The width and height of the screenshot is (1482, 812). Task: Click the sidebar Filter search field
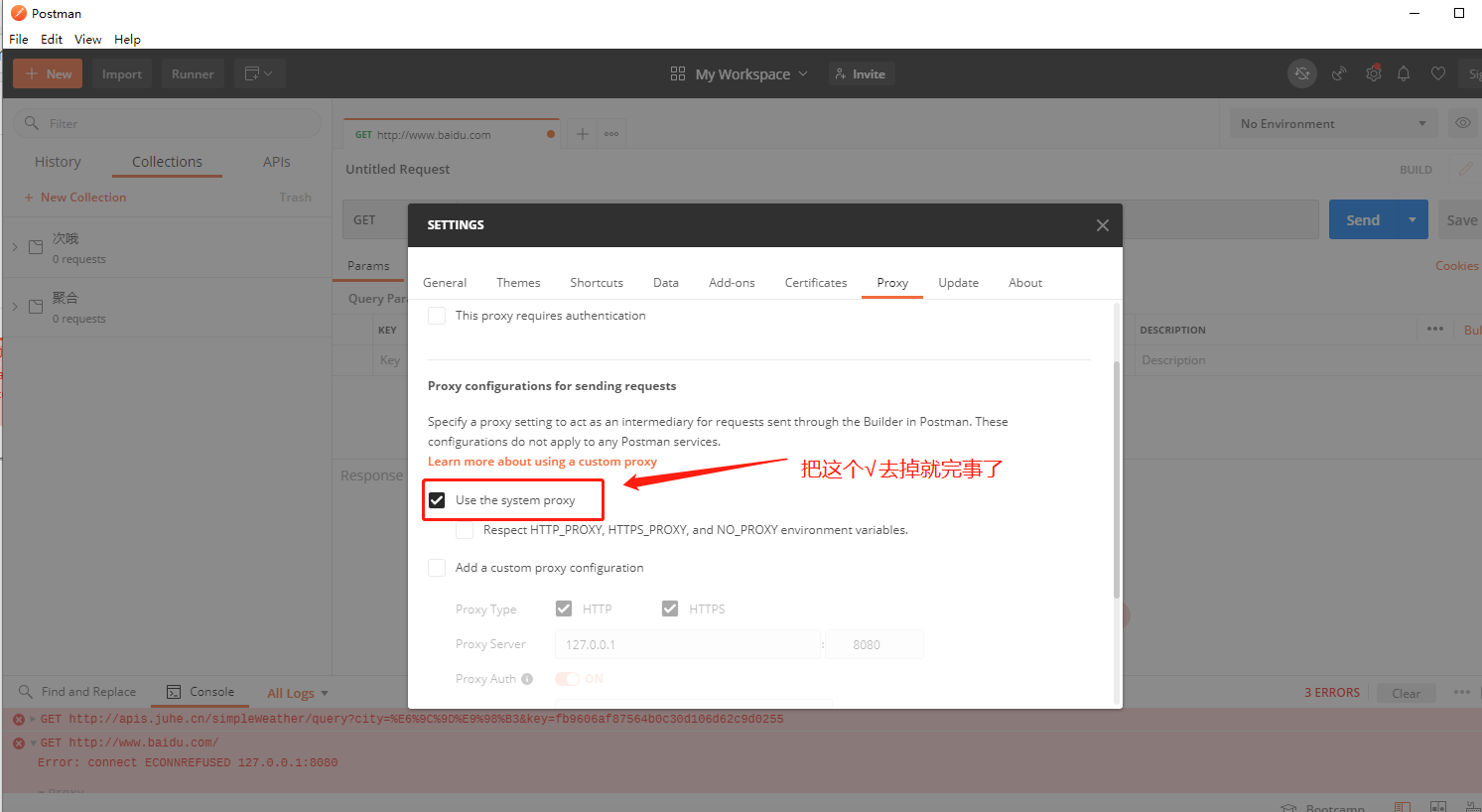point(167,123)
